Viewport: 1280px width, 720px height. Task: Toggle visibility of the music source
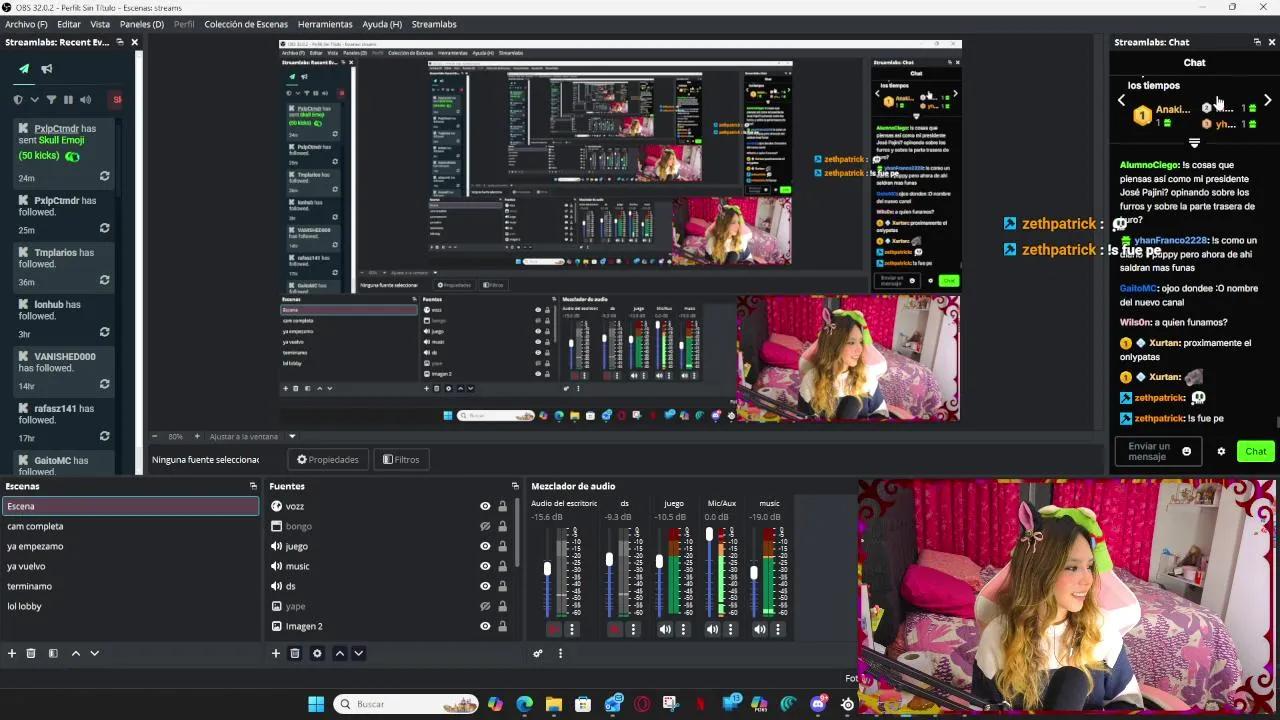click(485, 566)
